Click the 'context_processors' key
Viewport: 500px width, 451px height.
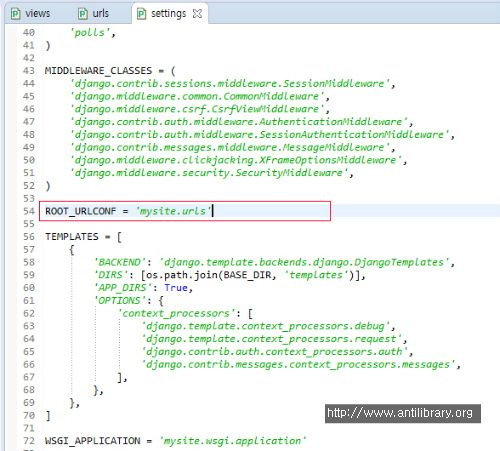(x=177, y=313)
